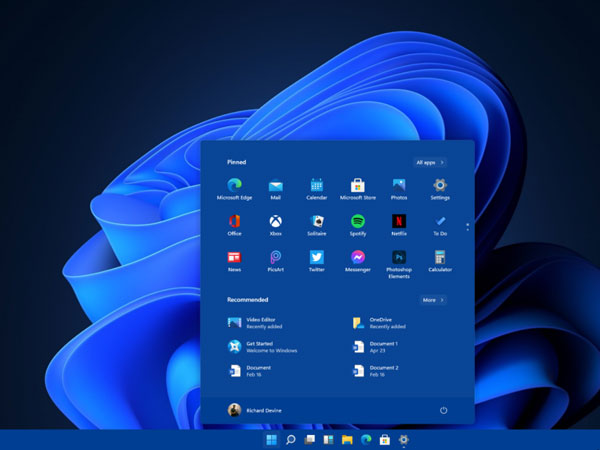The height and width of the screenshot is (450, 600).
Task: Launch Netflix
Action: pyautogui.click(x=399, y=225)
